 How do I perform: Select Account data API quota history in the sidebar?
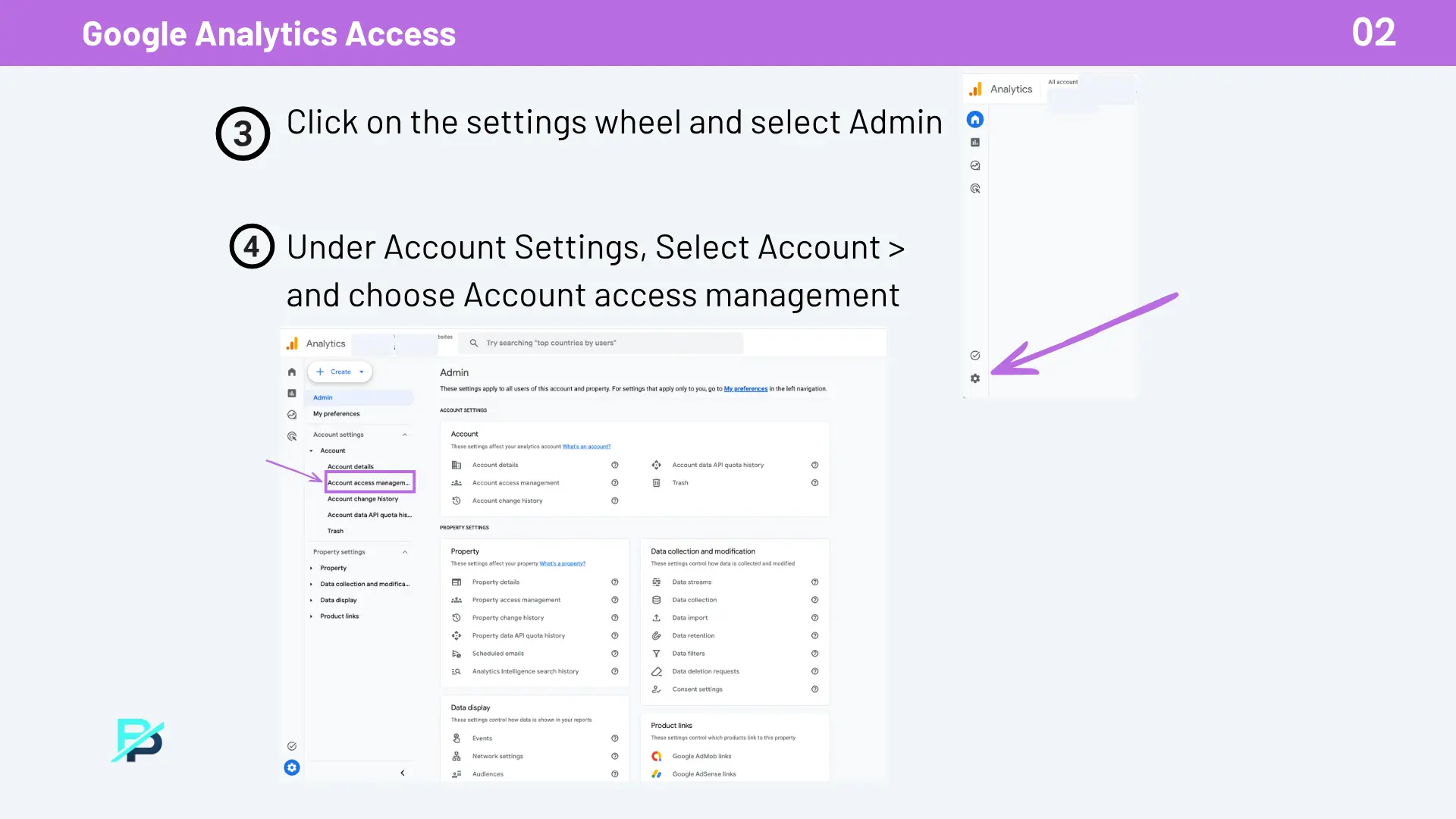point(369,516)
